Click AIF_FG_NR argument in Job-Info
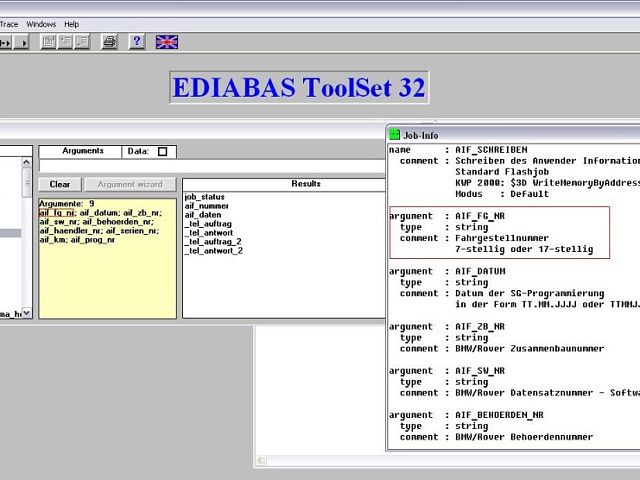This screenshot has width=640, height=480. point(480,216)
